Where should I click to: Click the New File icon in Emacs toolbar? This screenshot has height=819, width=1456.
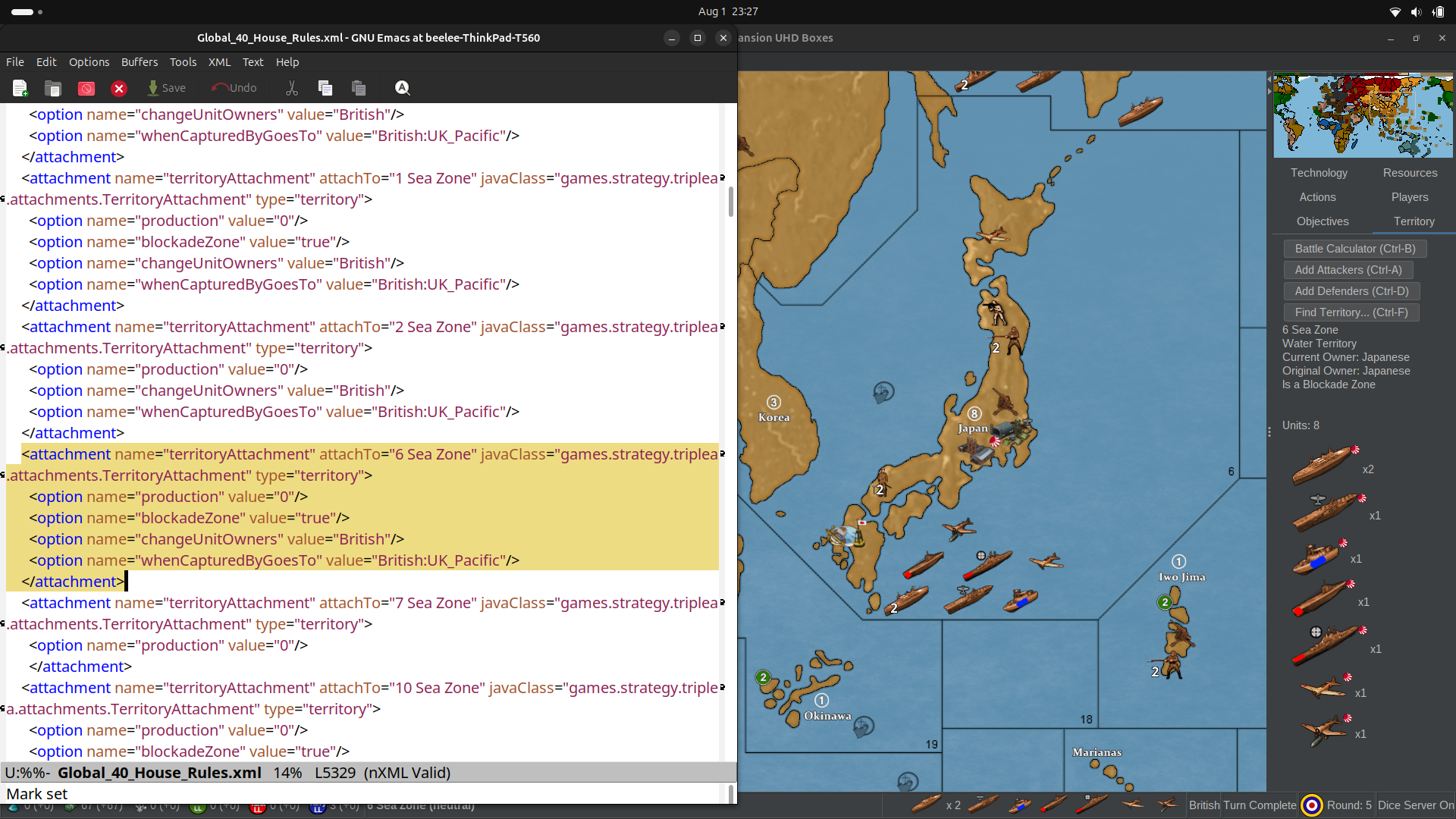pyautogui.click(x=20, y=88)
